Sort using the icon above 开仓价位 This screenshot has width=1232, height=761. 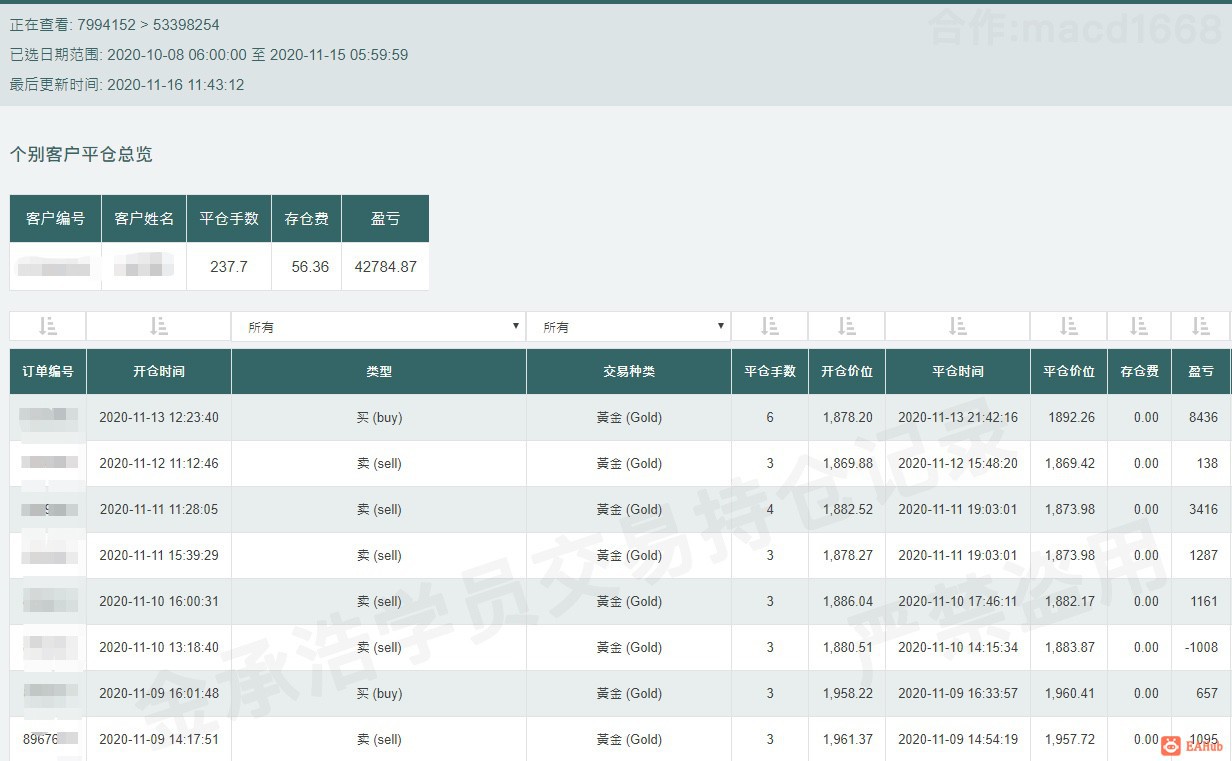click(x=846, y=326)
